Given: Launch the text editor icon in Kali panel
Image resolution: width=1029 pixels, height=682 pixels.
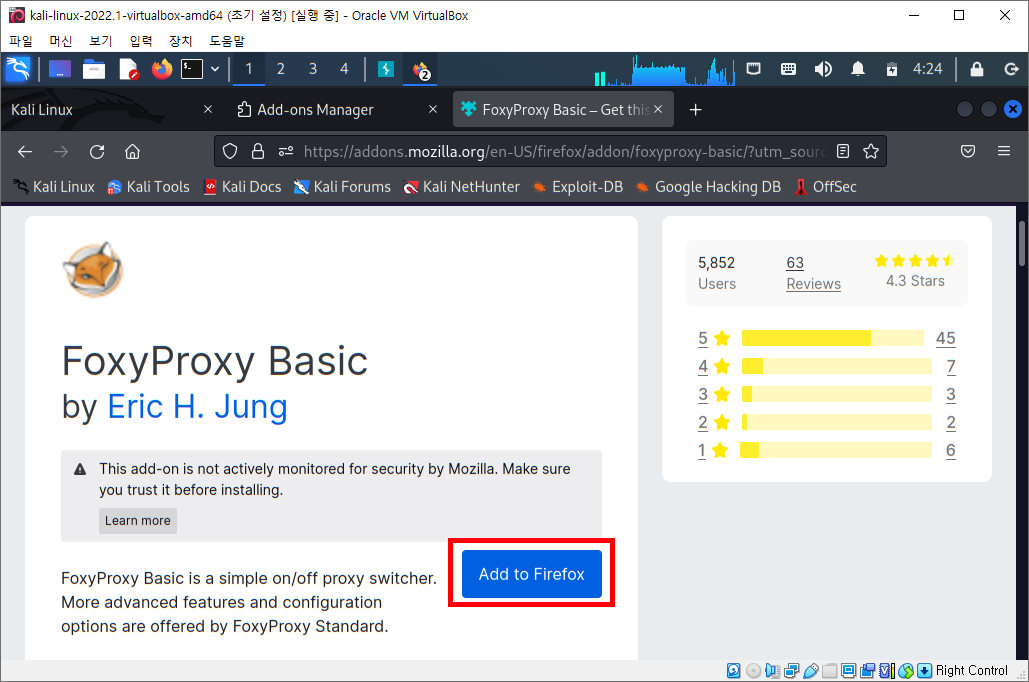Looking at the screenshot, I should [129, 69].
